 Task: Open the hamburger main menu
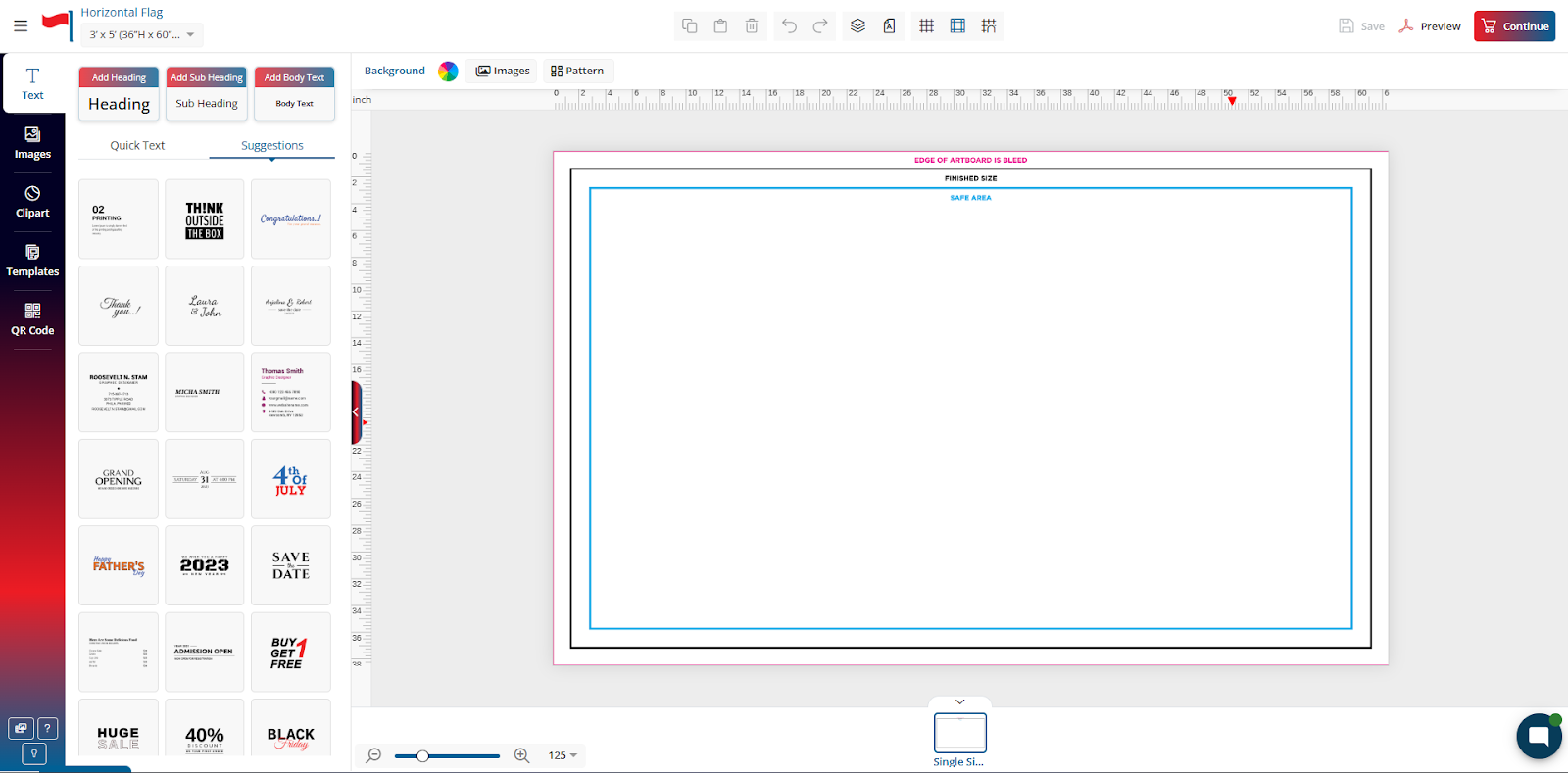pos(21,25)
